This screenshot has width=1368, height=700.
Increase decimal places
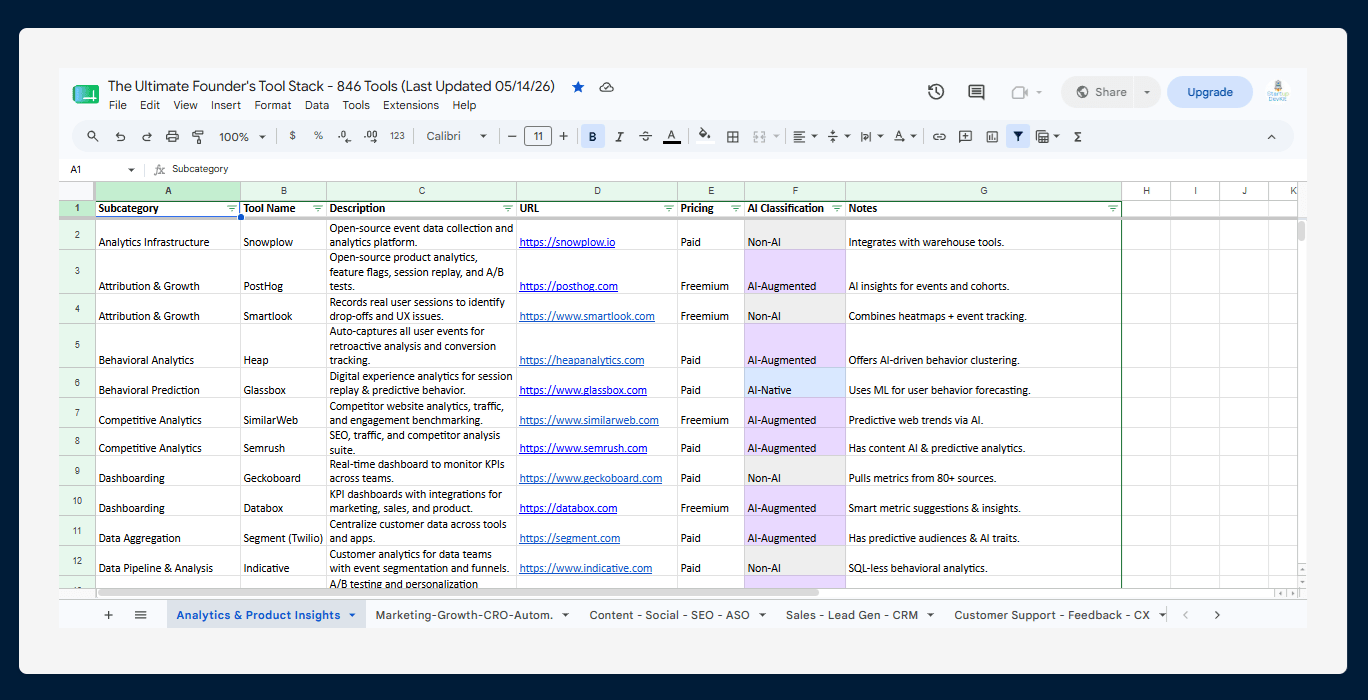370,136
